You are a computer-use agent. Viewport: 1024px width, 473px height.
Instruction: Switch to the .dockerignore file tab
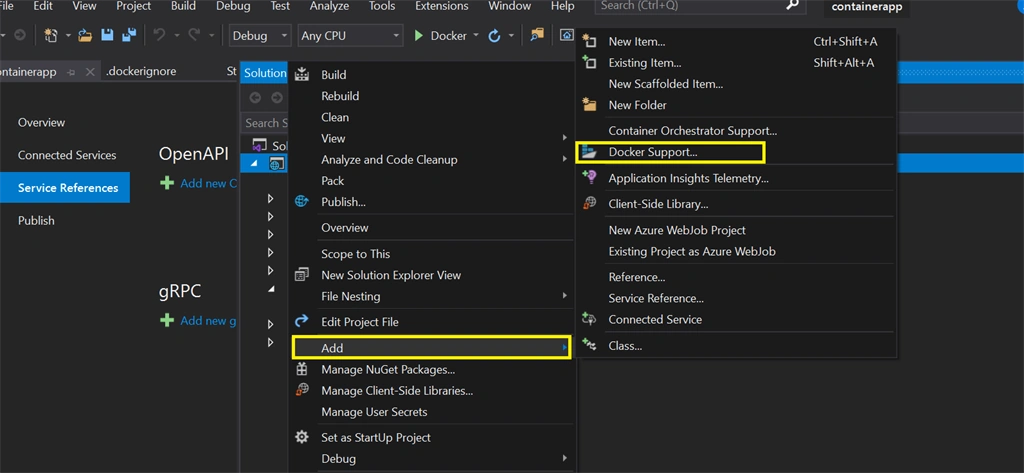141,71
